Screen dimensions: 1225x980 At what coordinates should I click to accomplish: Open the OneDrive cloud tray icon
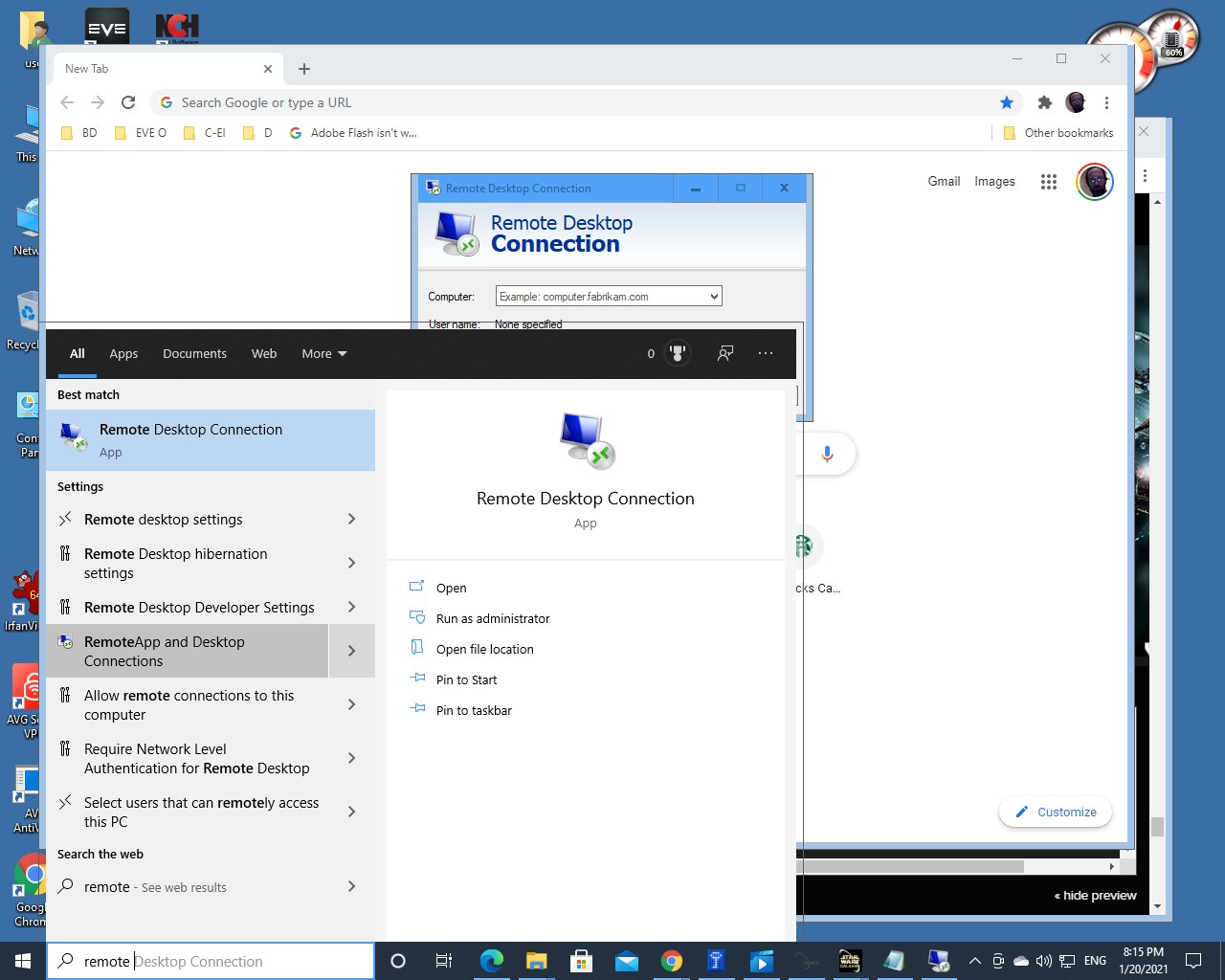click(1021, 961)
